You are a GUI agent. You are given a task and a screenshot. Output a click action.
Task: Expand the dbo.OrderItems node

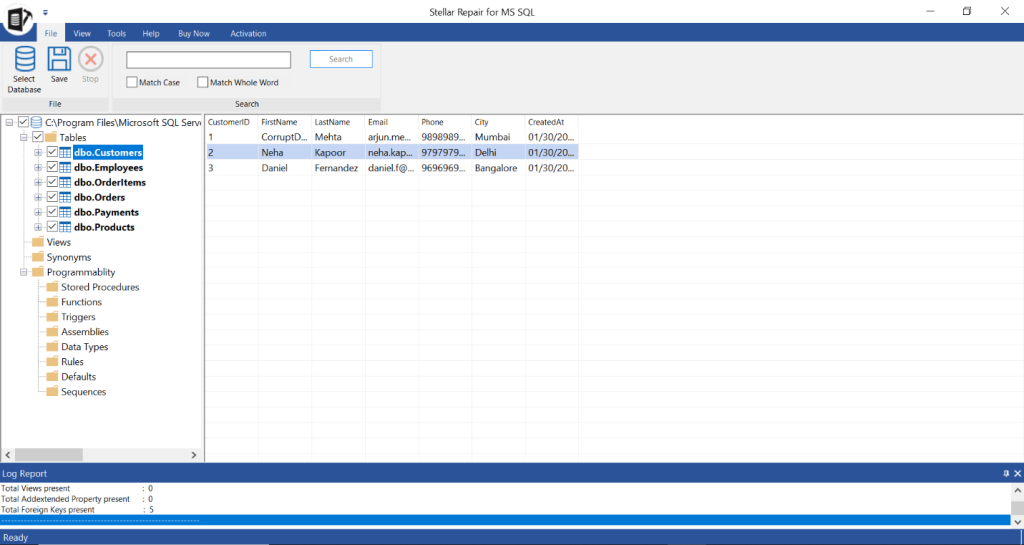click(38, 182)
